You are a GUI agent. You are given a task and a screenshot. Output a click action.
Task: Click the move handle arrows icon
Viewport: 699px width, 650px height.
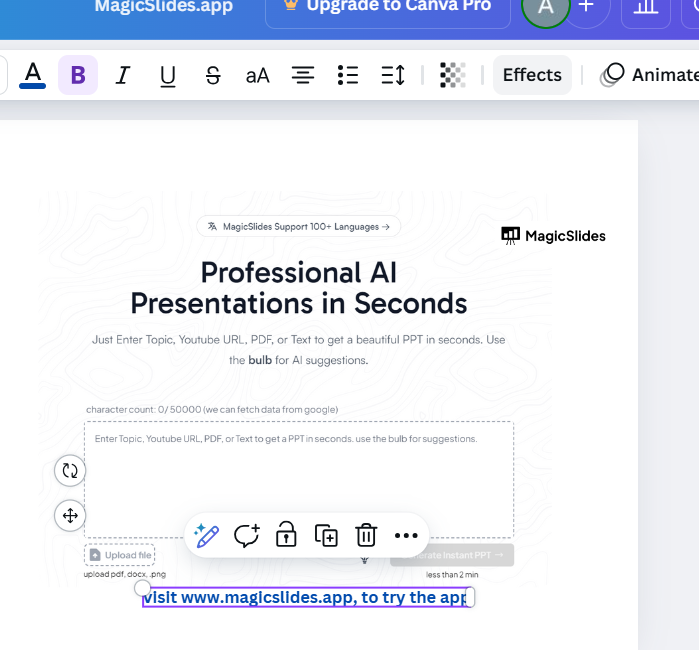point(70,516)
